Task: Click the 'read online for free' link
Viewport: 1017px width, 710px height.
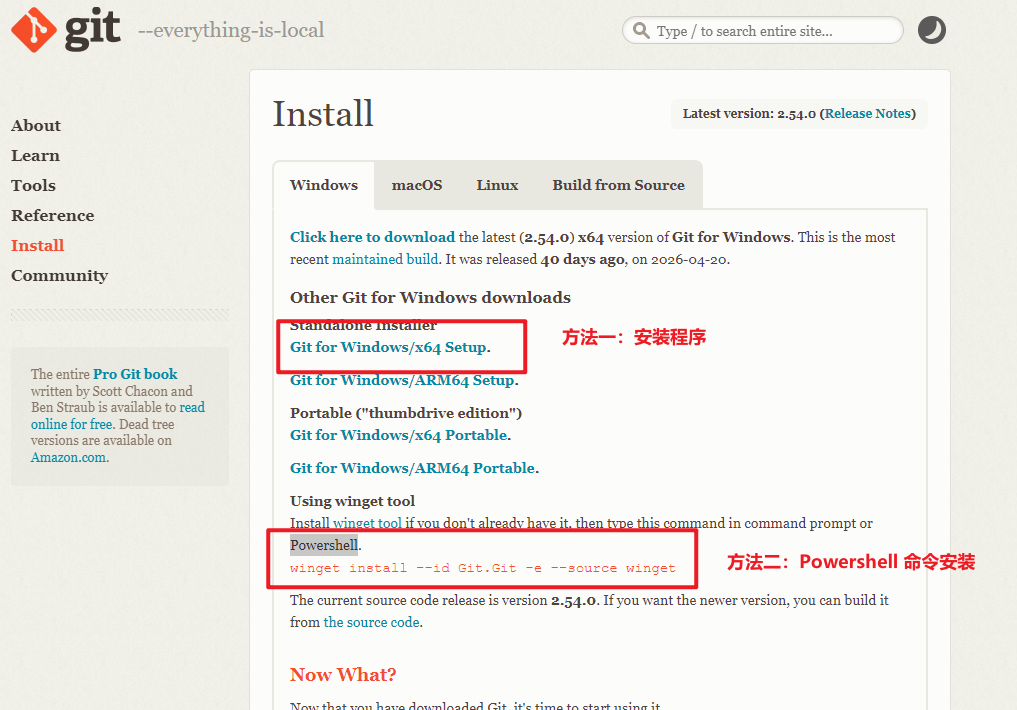Action: point(118,416)
